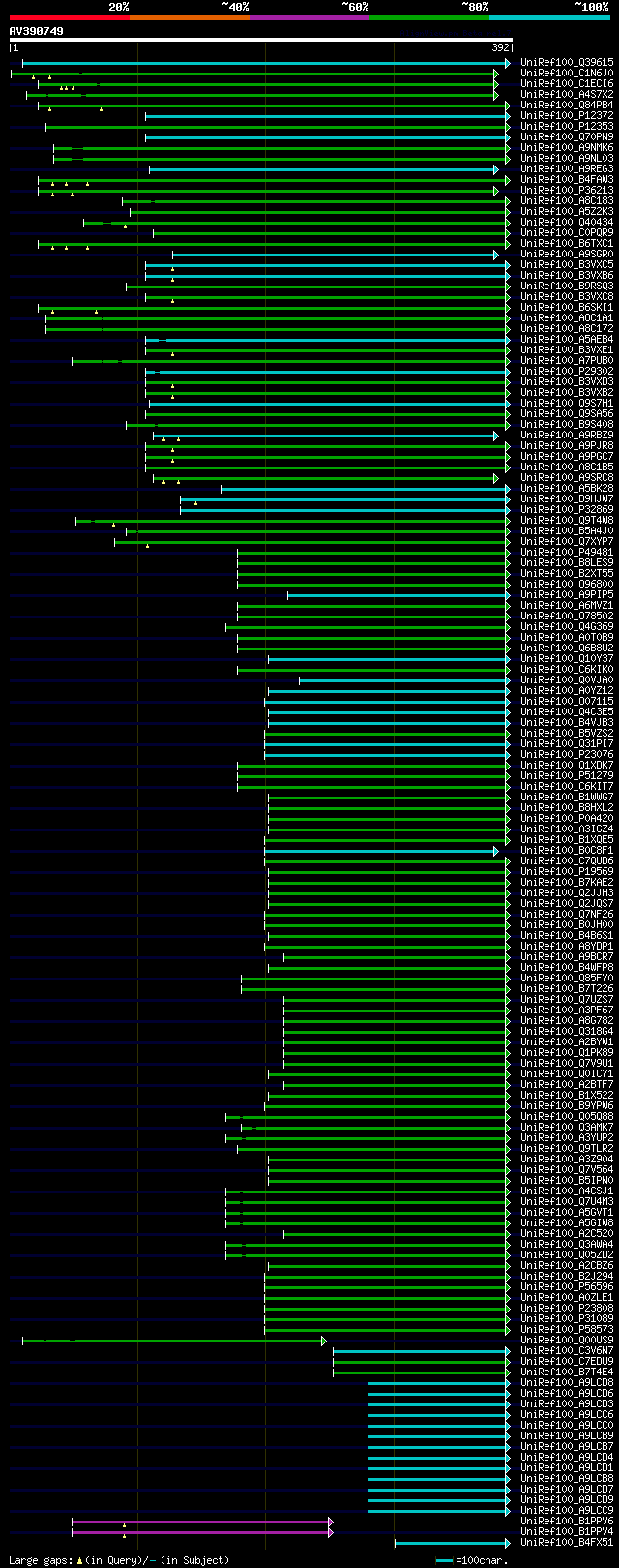Open hit UniRef100_P32869
The image size is (619, 1568).
[567, 509]
